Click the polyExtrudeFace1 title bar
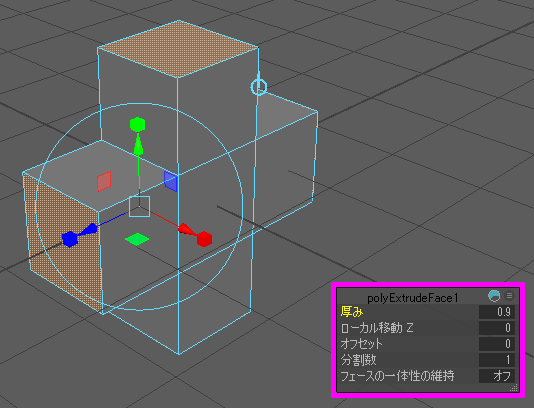The image size is (534, 408). (x=412, y=298)
